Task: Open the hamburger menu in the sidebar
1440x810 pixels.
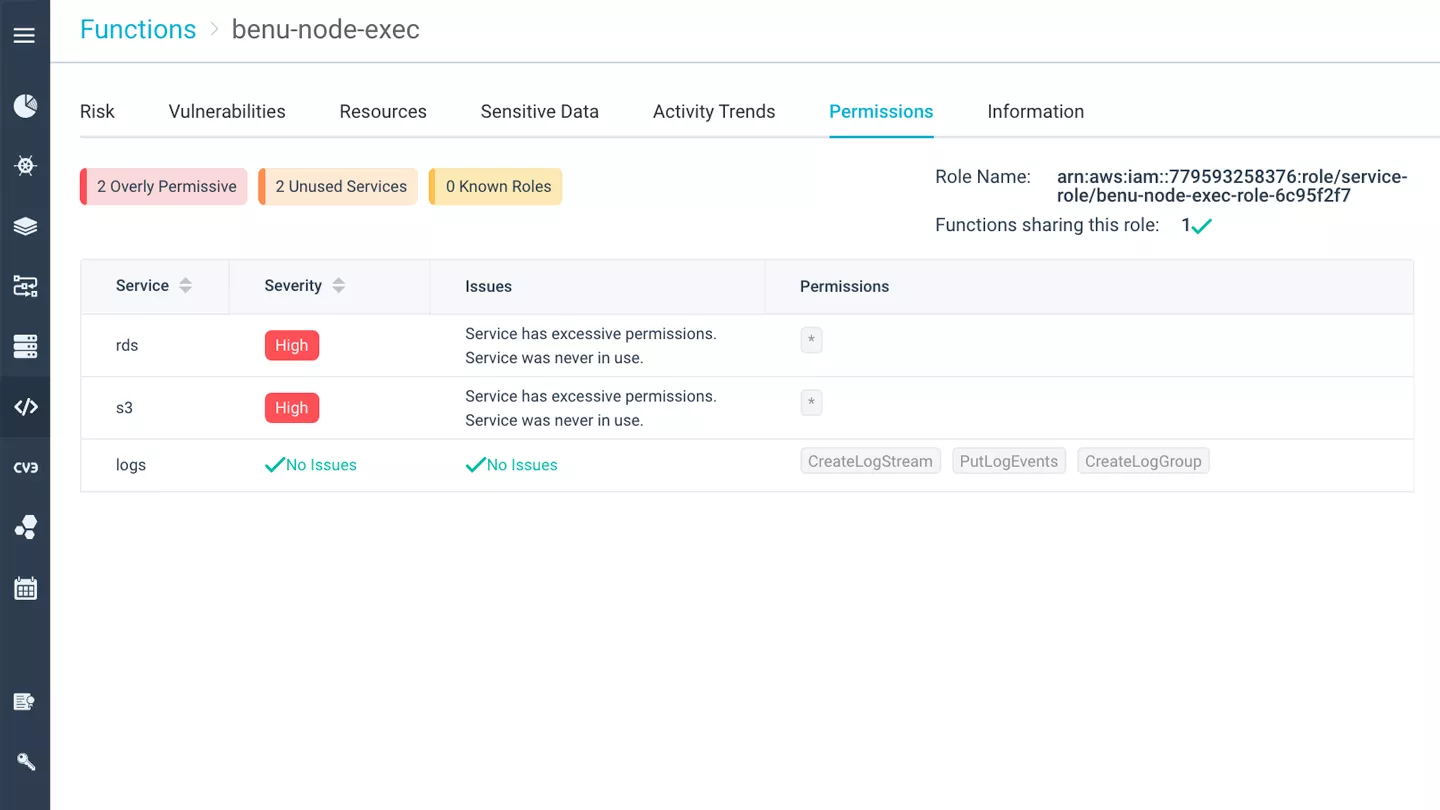Action: [25, 36]
